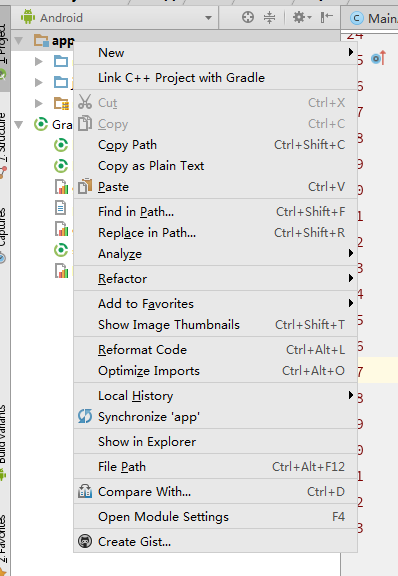Expand the third folder under app
The image size is (398, 576).
click(x=39, y=103)
